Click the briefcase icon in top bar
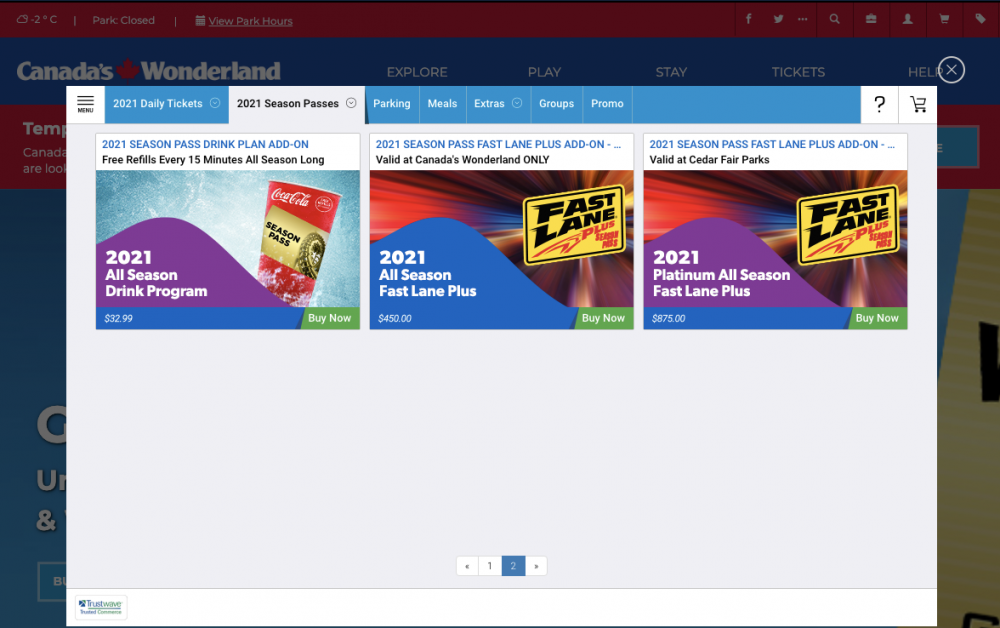 871,19
